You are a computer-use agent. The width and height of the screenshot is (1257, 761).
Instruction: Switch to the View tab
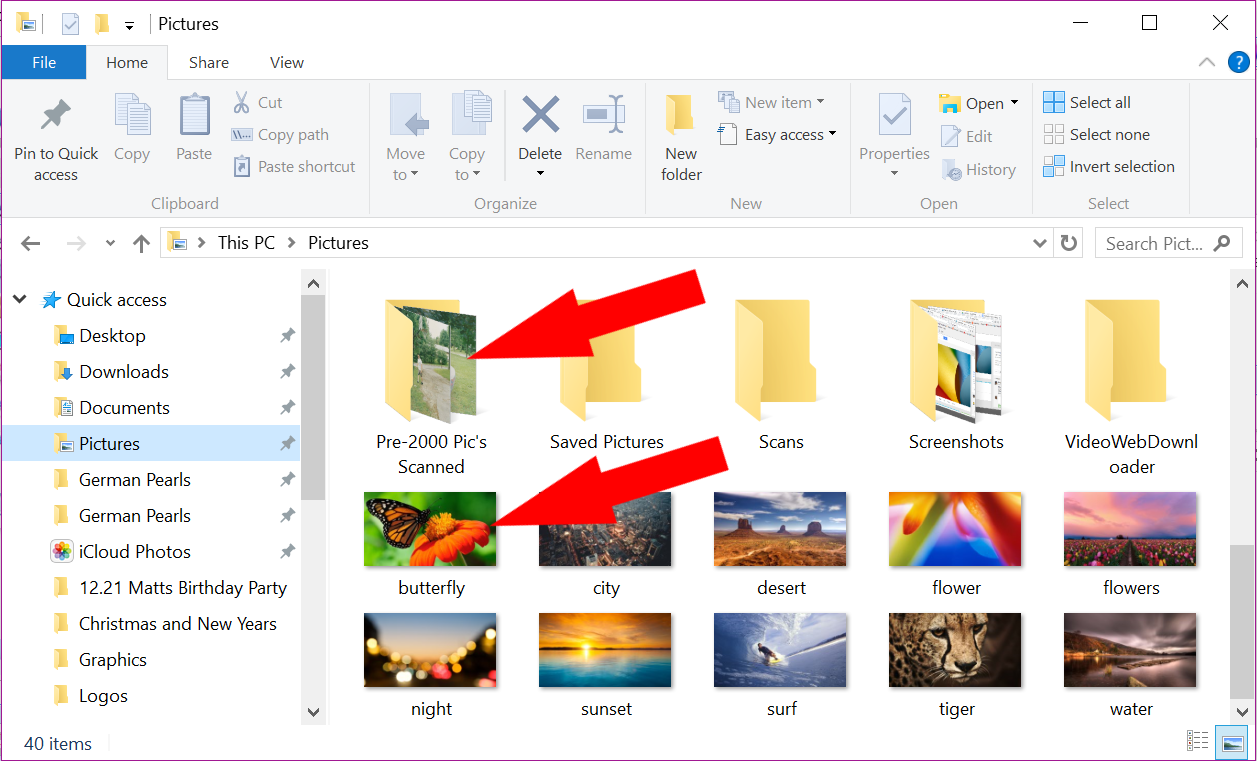click(286, 62)
